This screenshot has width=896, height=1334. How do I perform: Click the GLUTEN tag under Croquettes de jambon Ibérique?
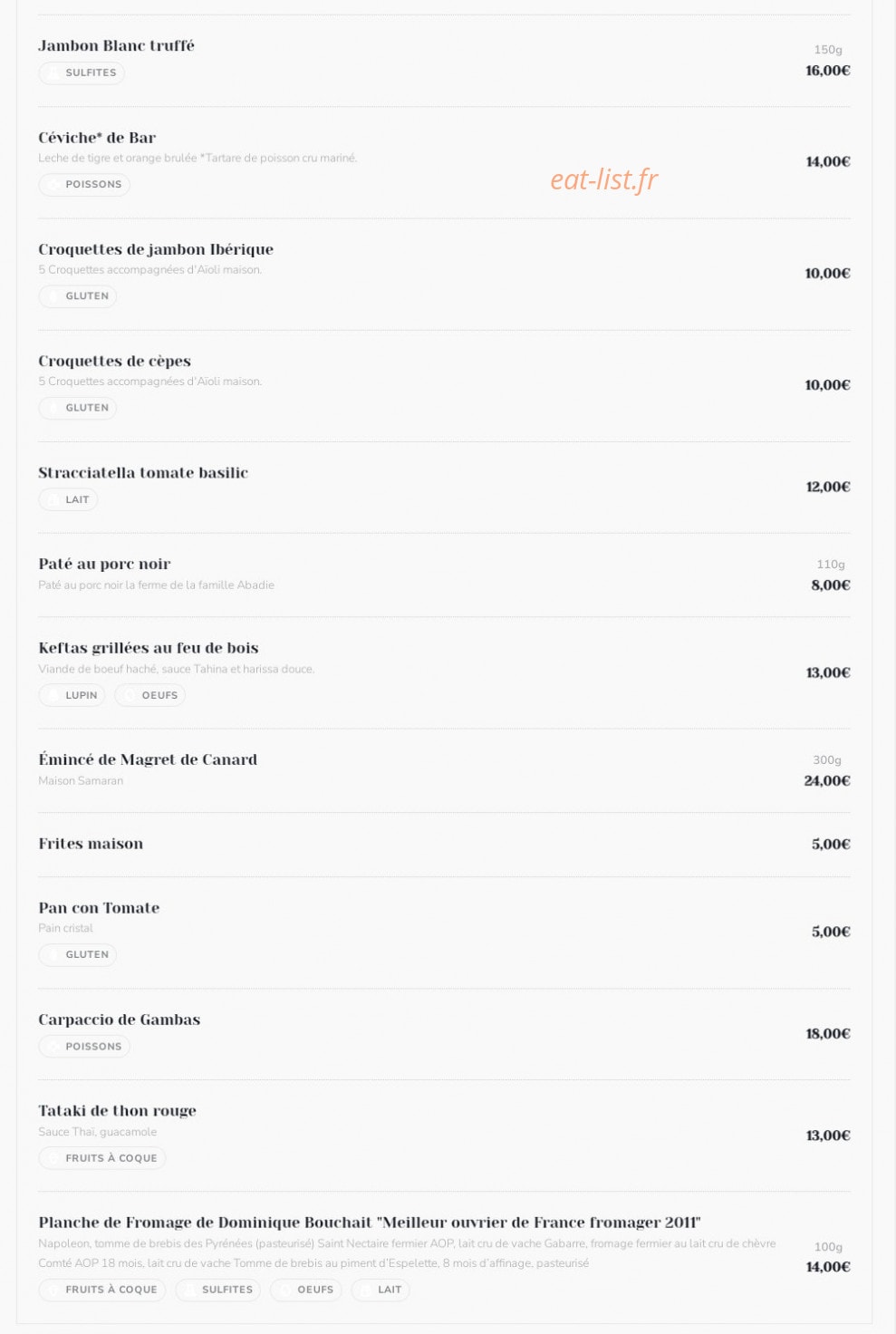pos(77,296)
